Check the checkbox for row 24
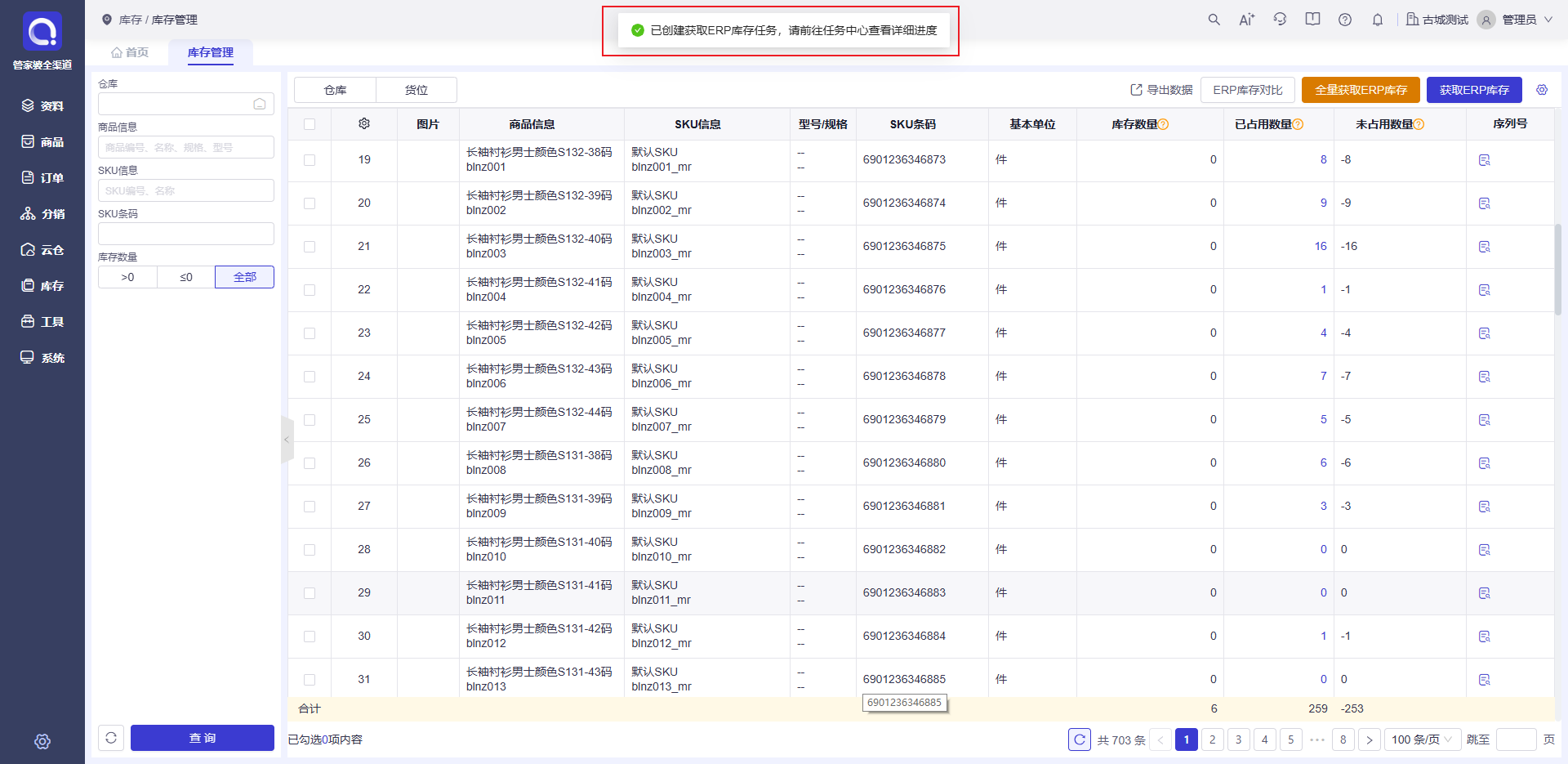Image resolution: width=1568 pixels, height=764 pixels. (x=310, y=377)
